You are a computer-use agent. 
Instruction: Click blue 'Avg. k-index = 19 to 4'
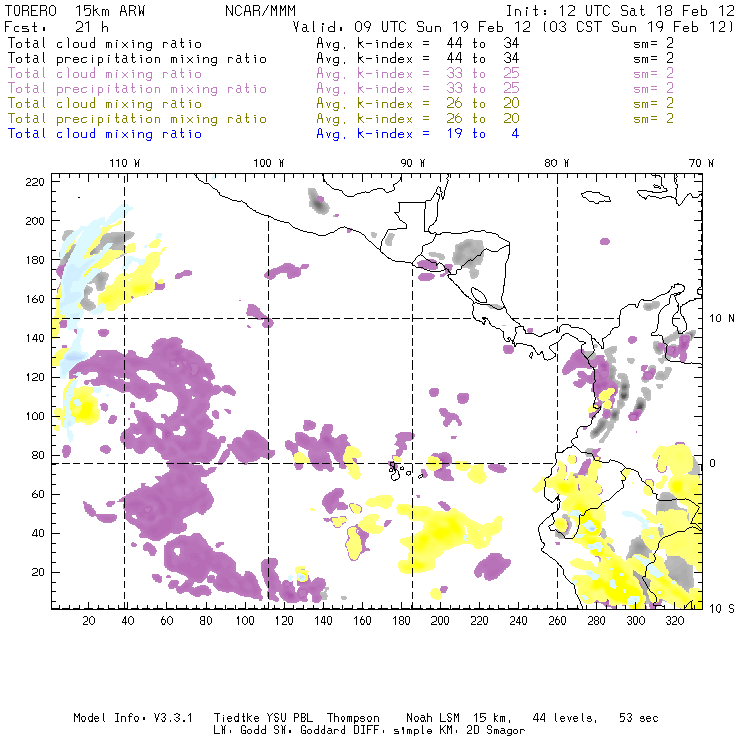point(418,134)
